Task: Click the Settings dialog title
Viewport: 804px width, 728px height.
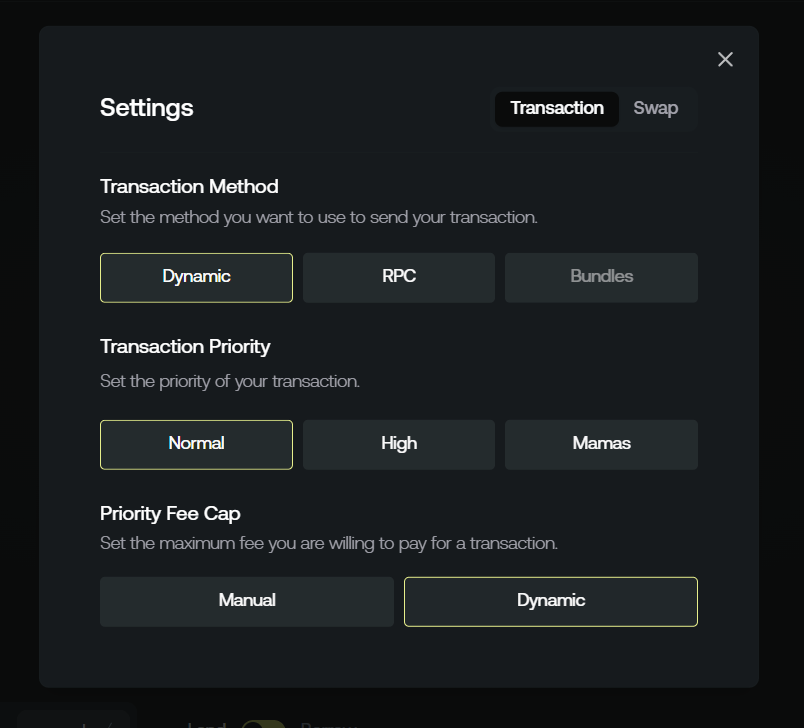Action: pyautogui.click(x=147, y=108)
